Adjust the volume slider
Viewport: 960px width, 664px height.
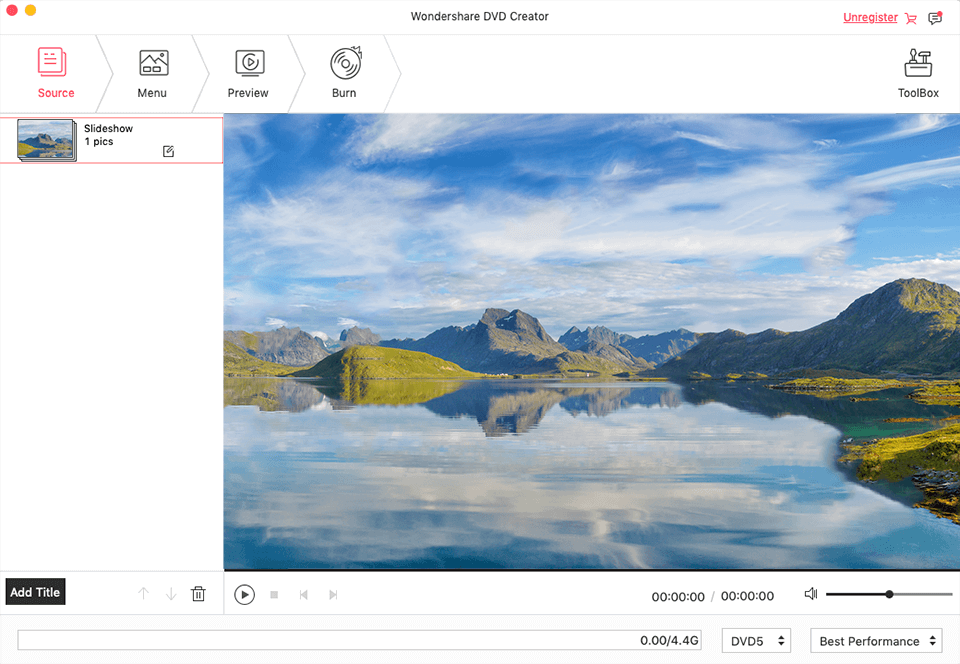coord(888,593)
